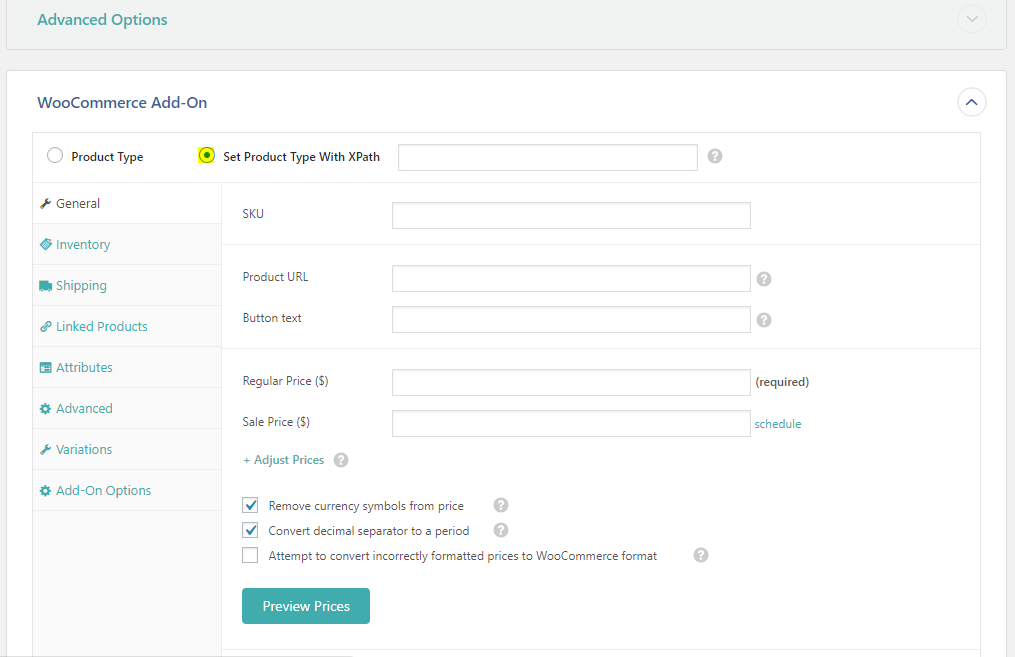Open help for Set Product Type With XPath

pos(715,156)
